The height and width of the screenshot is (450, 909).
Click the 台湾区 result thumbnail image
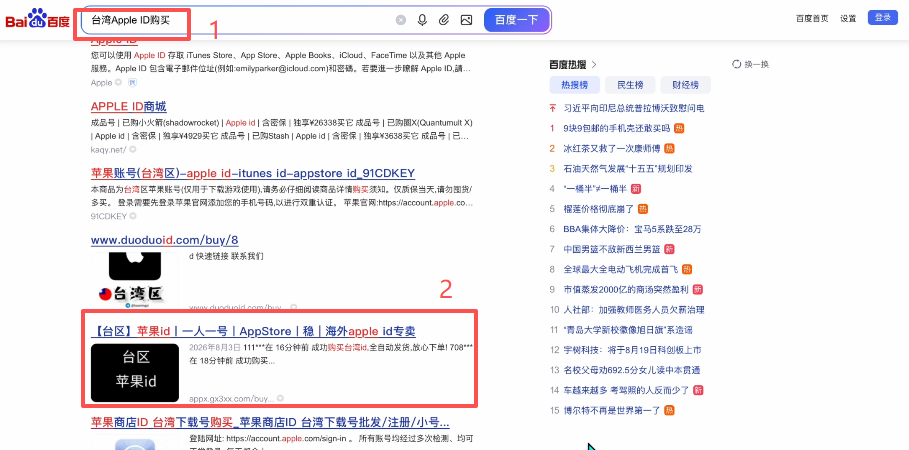point(135,280)
